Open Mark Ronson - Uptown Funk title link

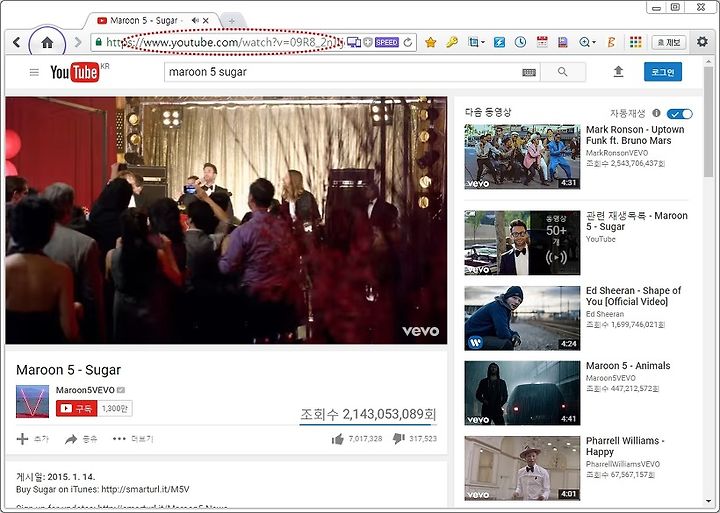635,135
